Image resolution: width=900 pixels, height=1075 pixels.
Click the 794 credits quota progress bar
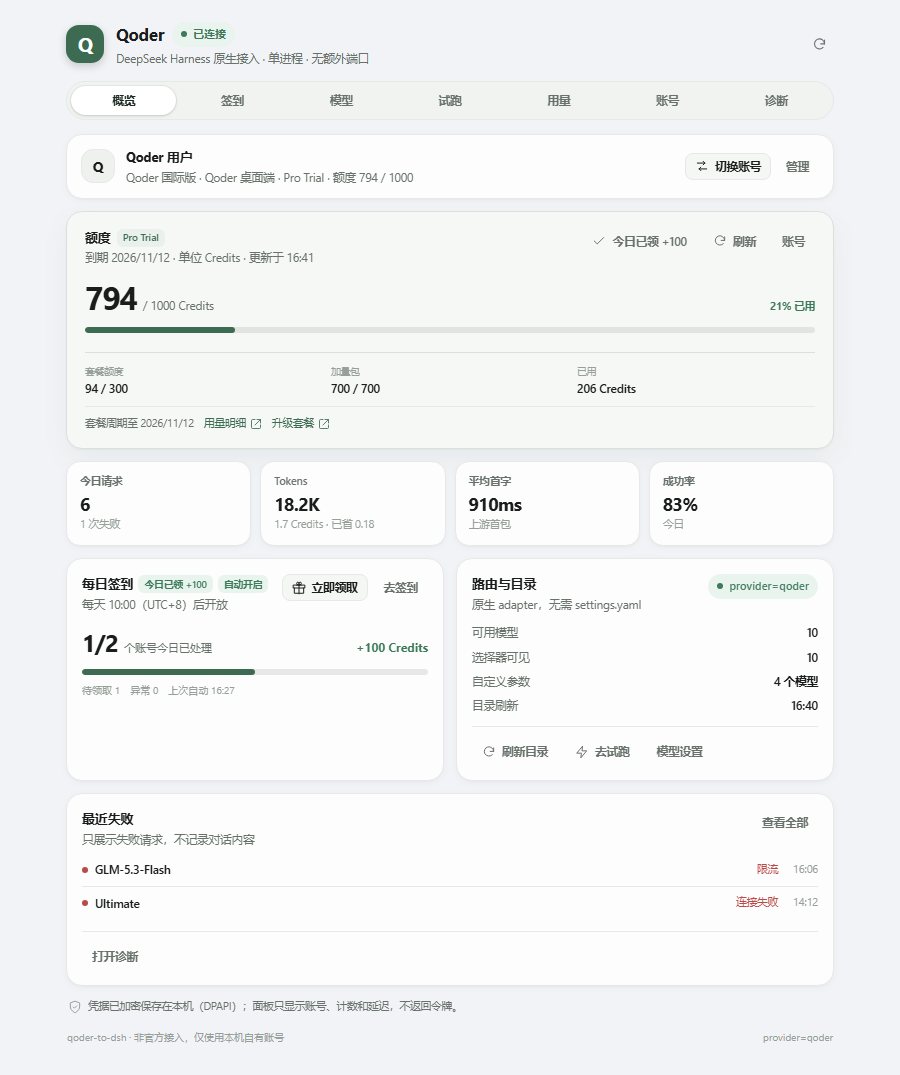450,330
